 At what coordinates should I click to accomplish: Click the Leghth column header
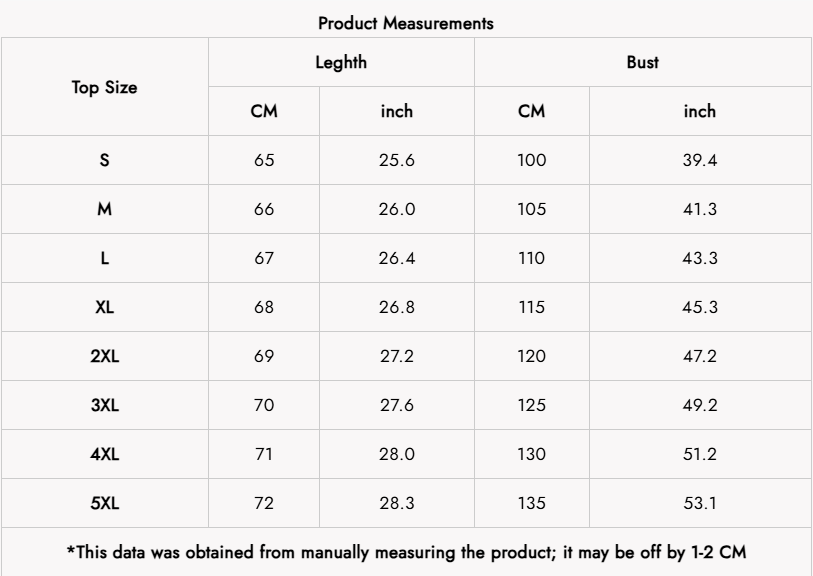[x=341, y=62]
